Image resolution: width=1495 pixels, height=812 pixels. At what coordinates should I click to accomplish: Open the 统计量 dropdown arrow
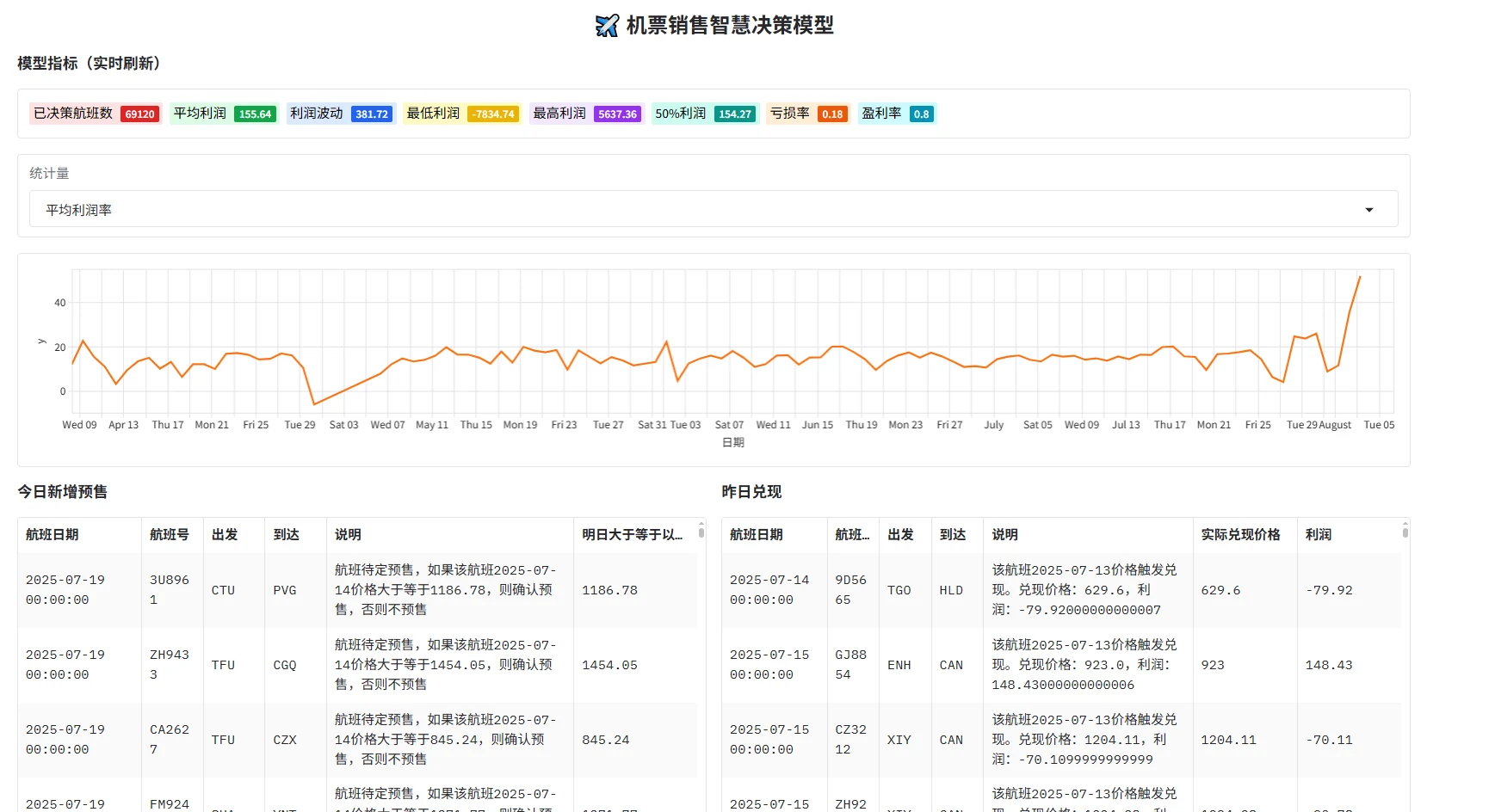coord(1368,210)
